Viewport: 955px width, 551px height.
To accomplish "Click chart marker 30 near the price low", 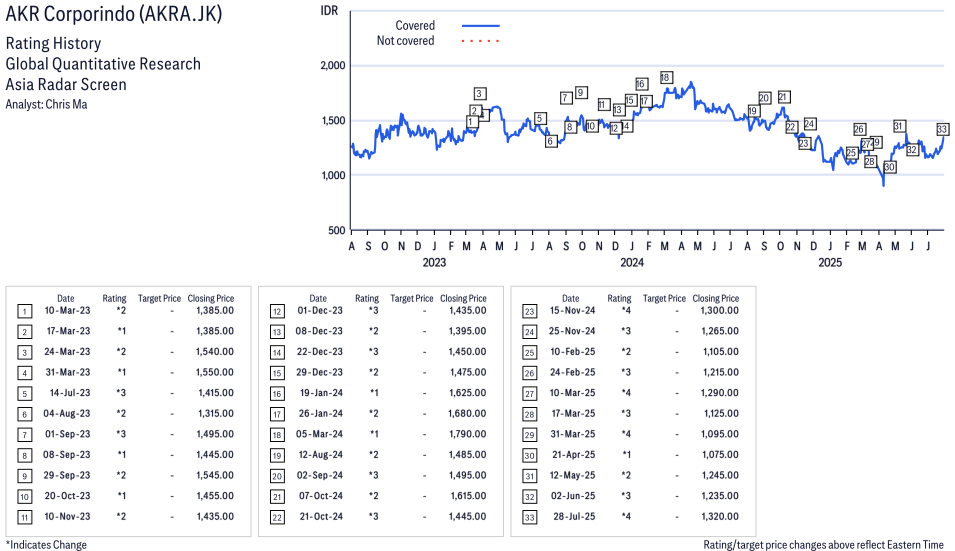I will (889, 167).
